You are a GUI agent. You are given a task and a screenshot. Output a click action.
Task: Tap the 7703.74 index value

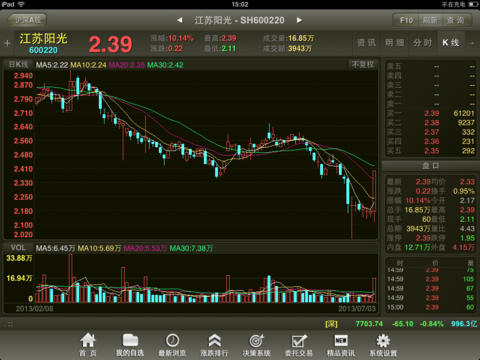point(369,324)
